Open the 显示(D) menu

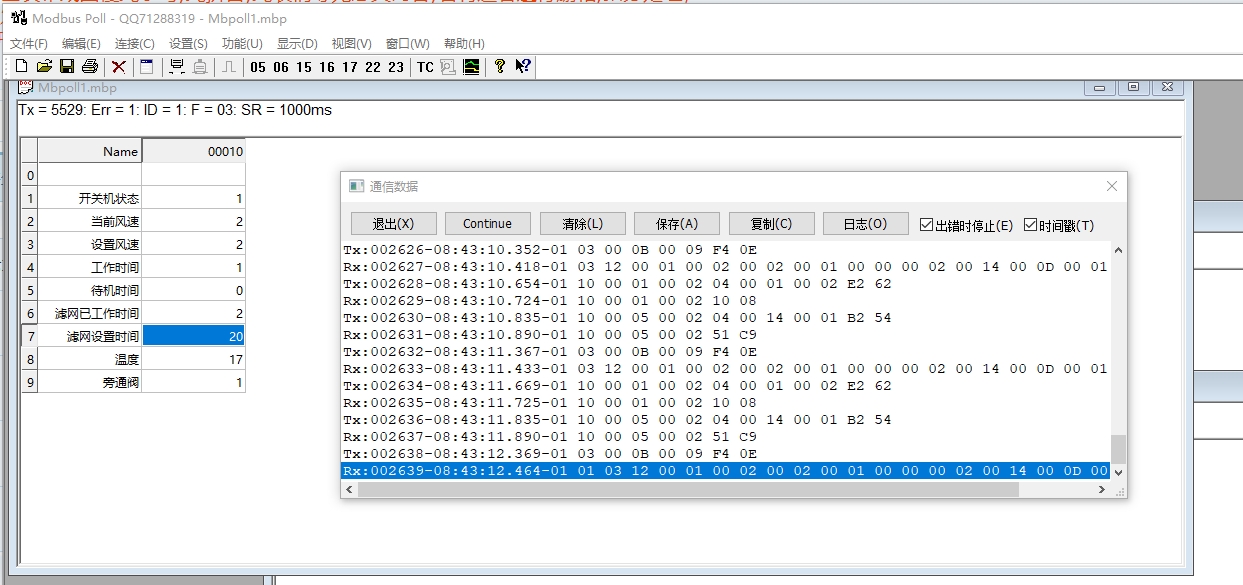[x=297, y=44]
